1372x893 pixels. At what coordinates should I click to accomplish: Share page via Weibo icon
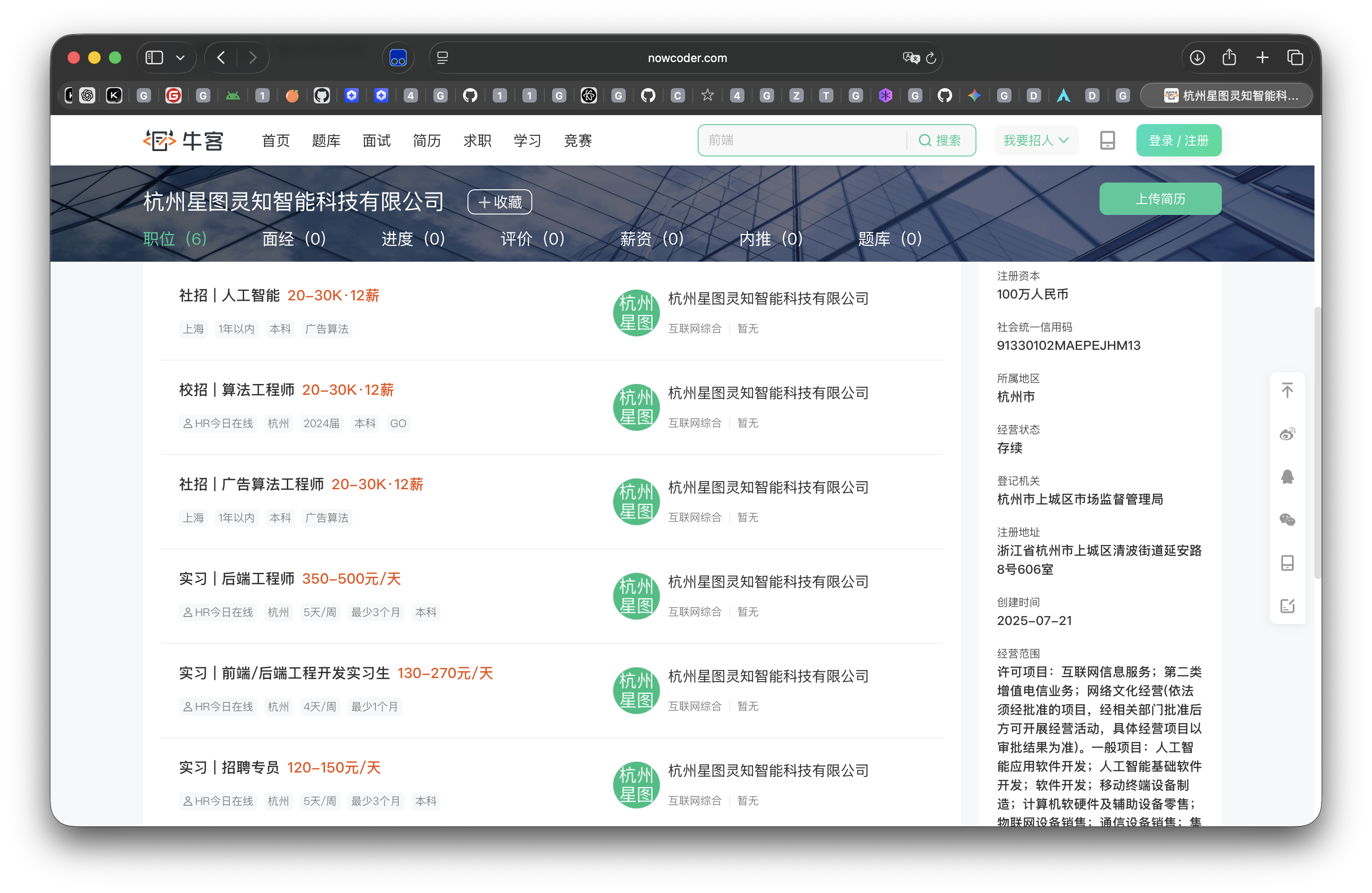point(1287,433)
